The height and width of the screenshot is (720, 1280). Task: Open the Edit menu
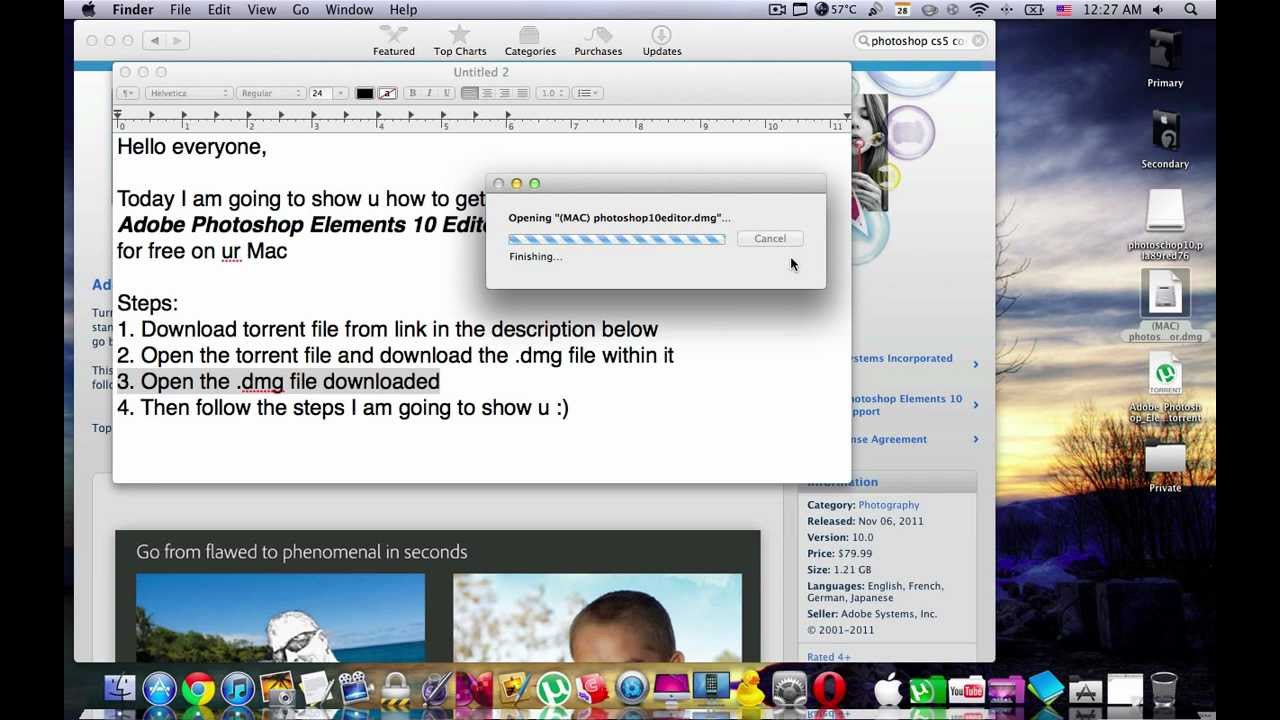tap(219, 10)
